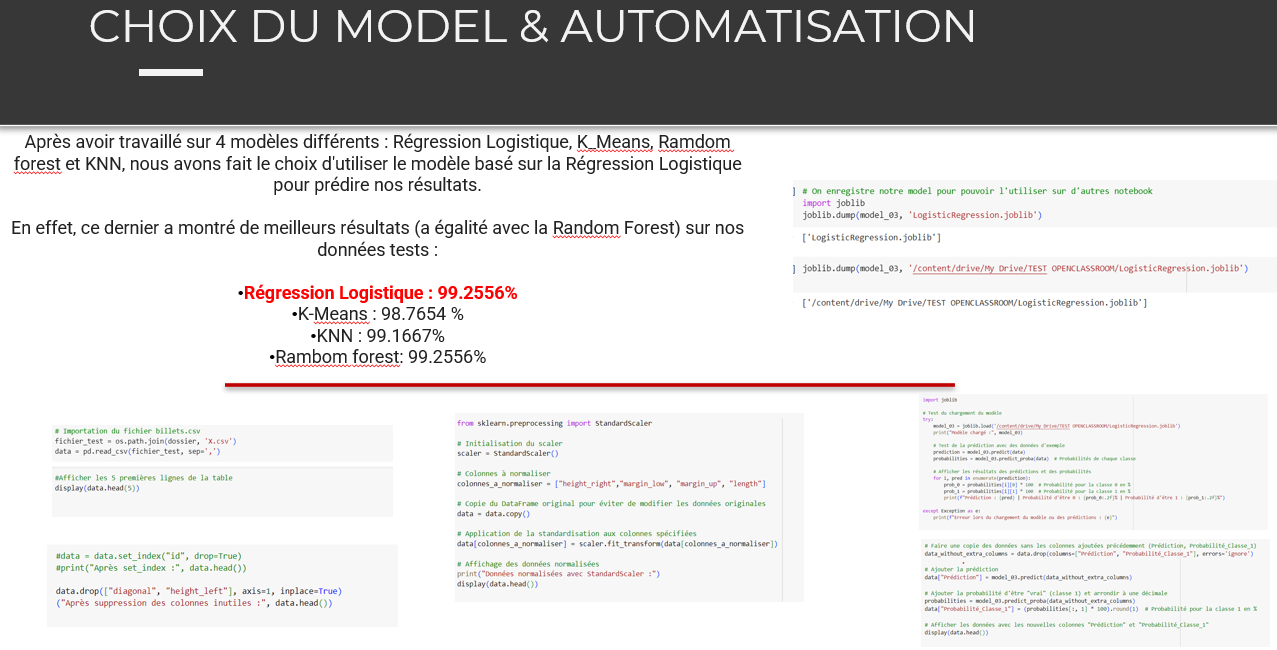Click the 'data_without_extra_columns = data.drop' line
1277x650 pixels.
(x=1088, y=554)
